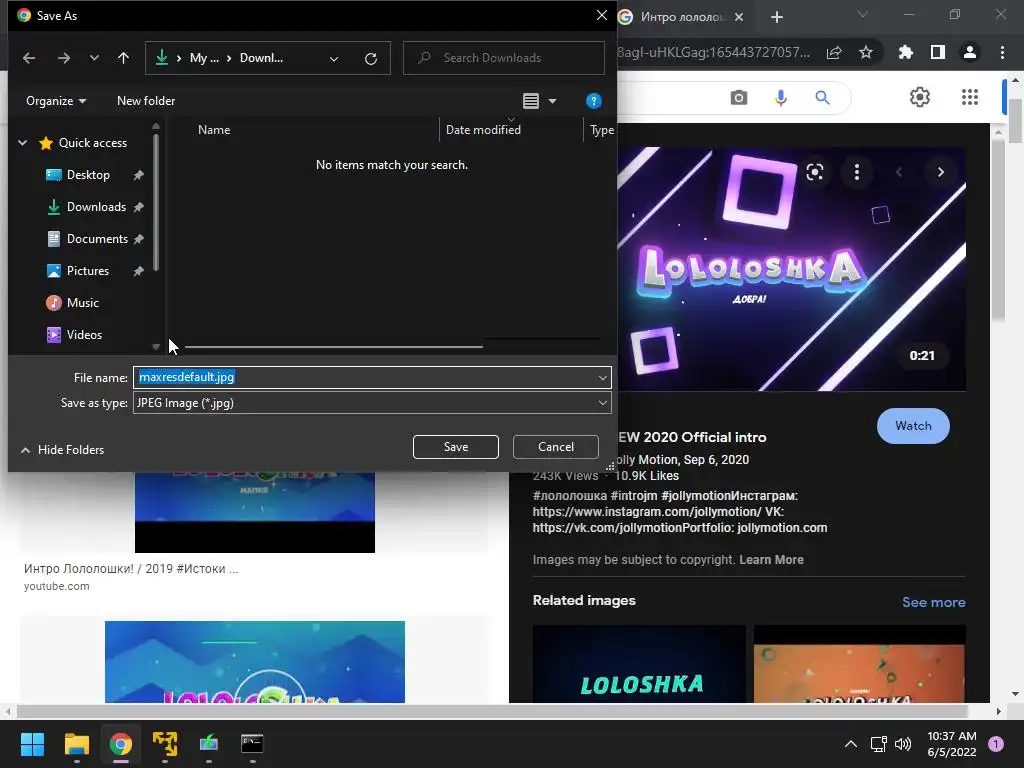
Task: Start voice search microphone icon
Action: pos(780,98)
